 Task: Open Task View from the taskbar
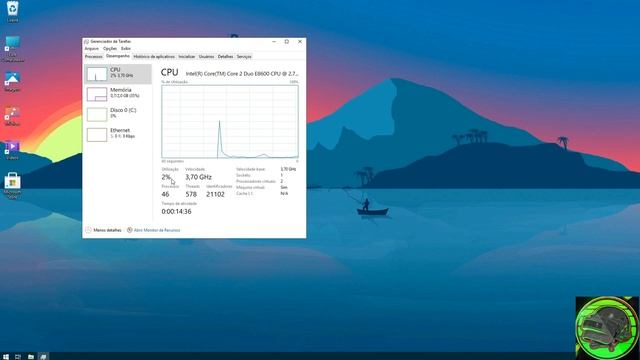pos(18,356)
